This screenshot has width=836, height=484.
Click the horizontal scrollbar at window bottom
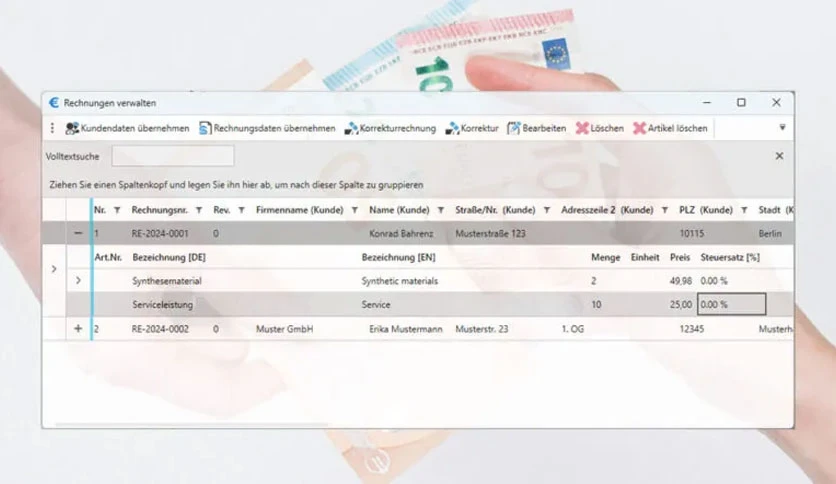(x=192, y=424)
